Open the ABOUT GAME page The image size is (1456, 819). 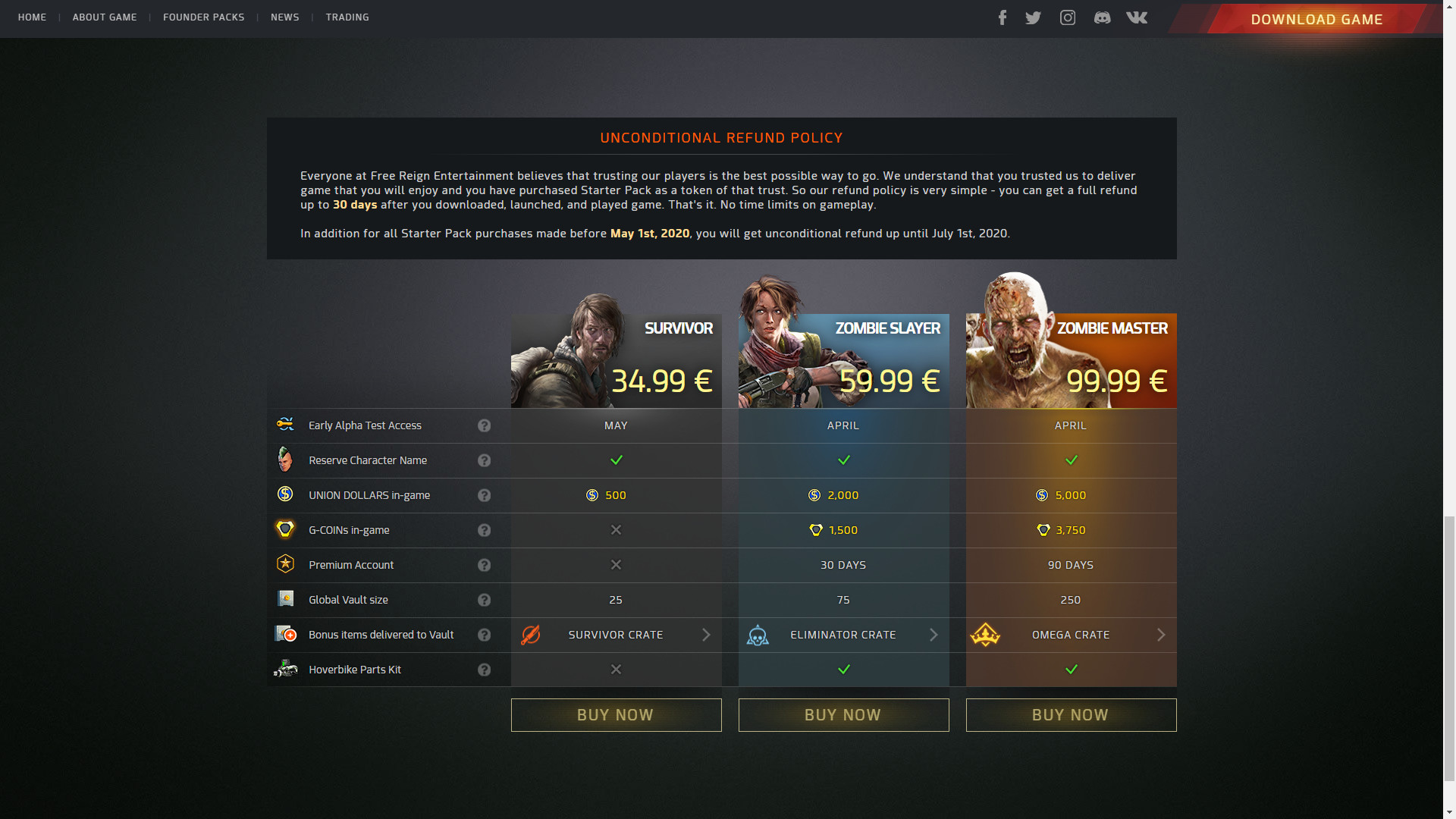(105, 17)
